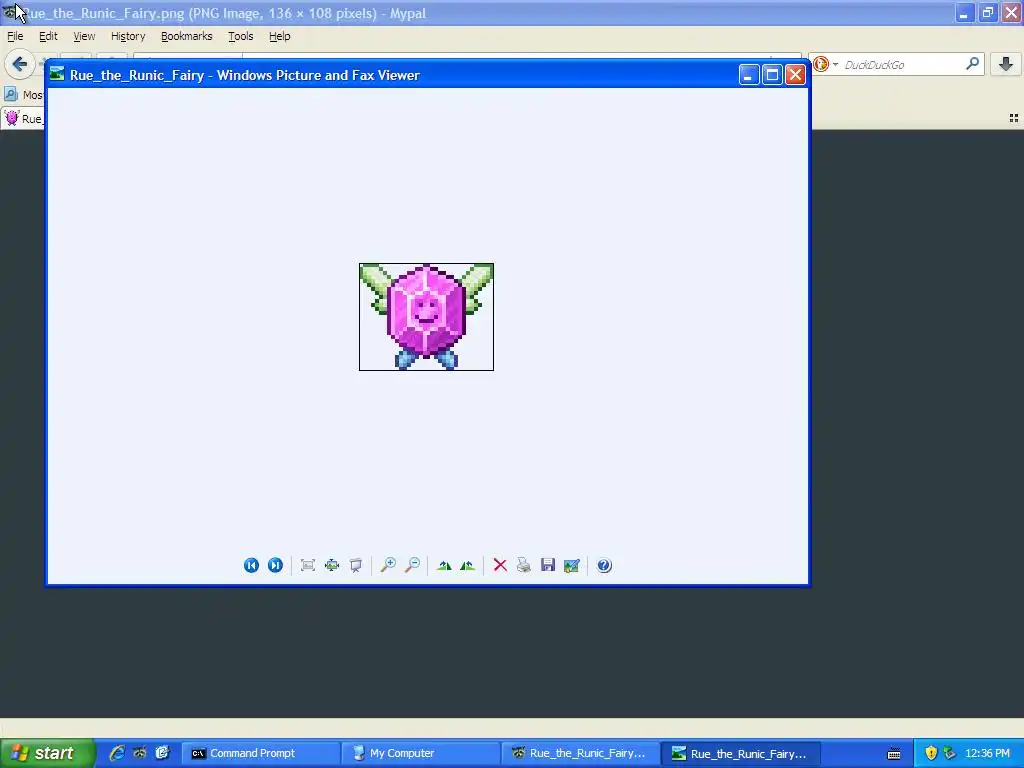Launch Mypal raccoon quick launch icon
Screen dimensions: 1024x768
pyautogui.click(x=139, y=753)
